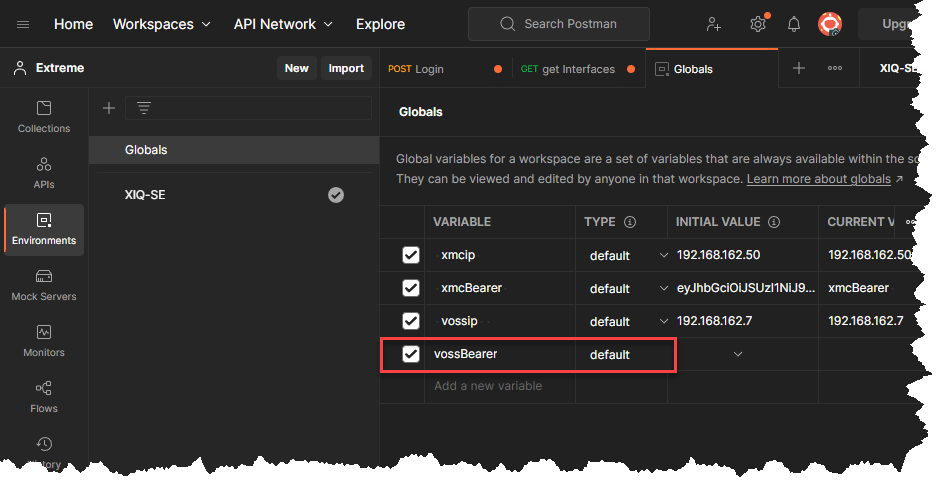Click the New button
The height and width of the screenshot is (485, 937).
point(296,68)
